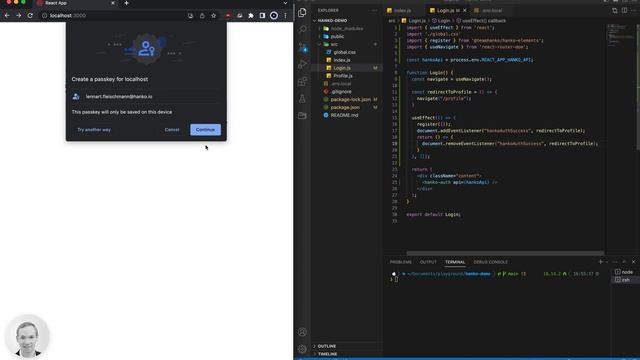Open the Accounts icon in VS Code activity bar
The height and width of the screenshot is (360, 640).
[x=302, y=332]
